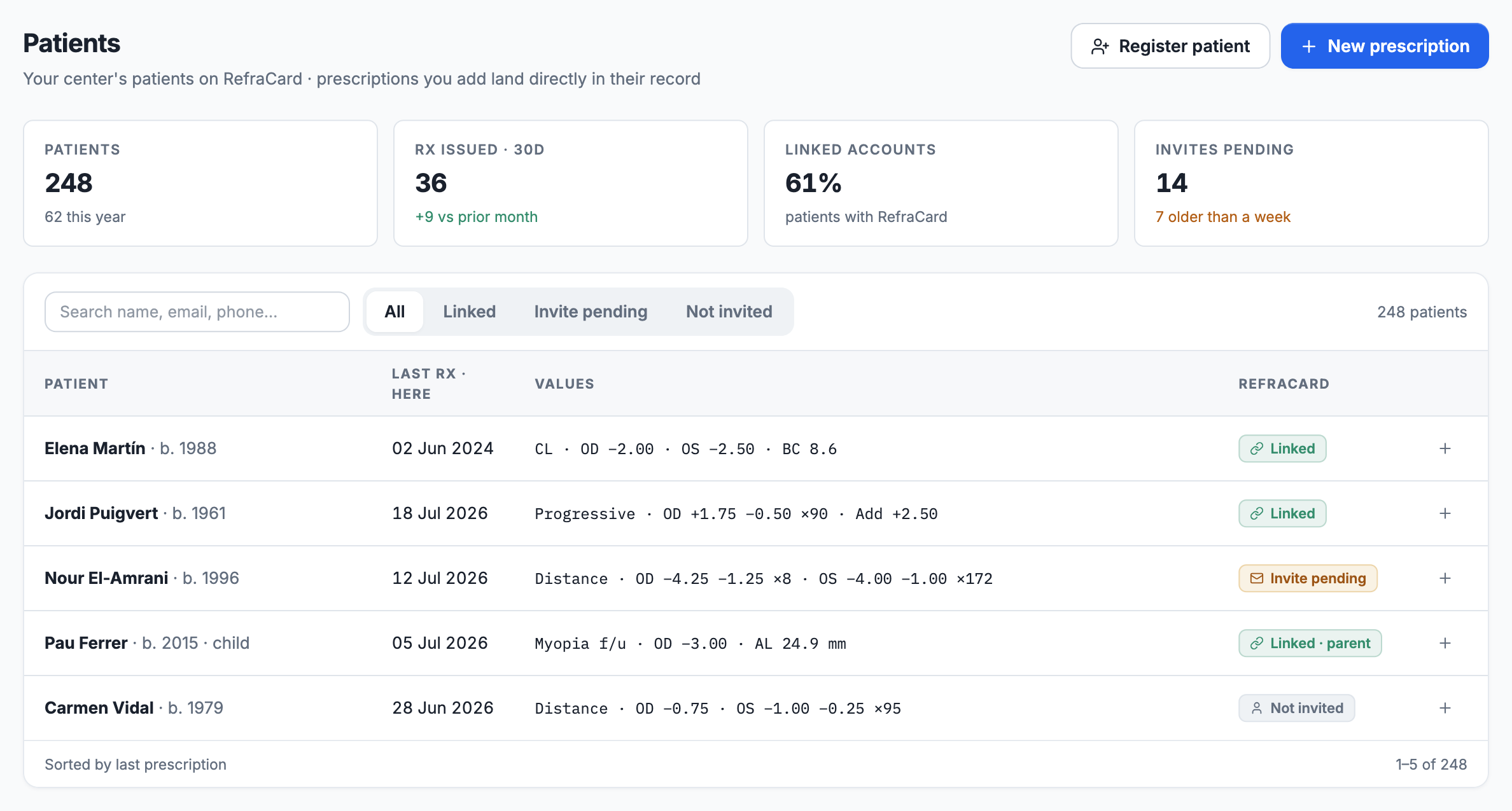Viewport: 1512px width, 811px height.
Task: Click the PATIENT column header
Action: [76, 384]
